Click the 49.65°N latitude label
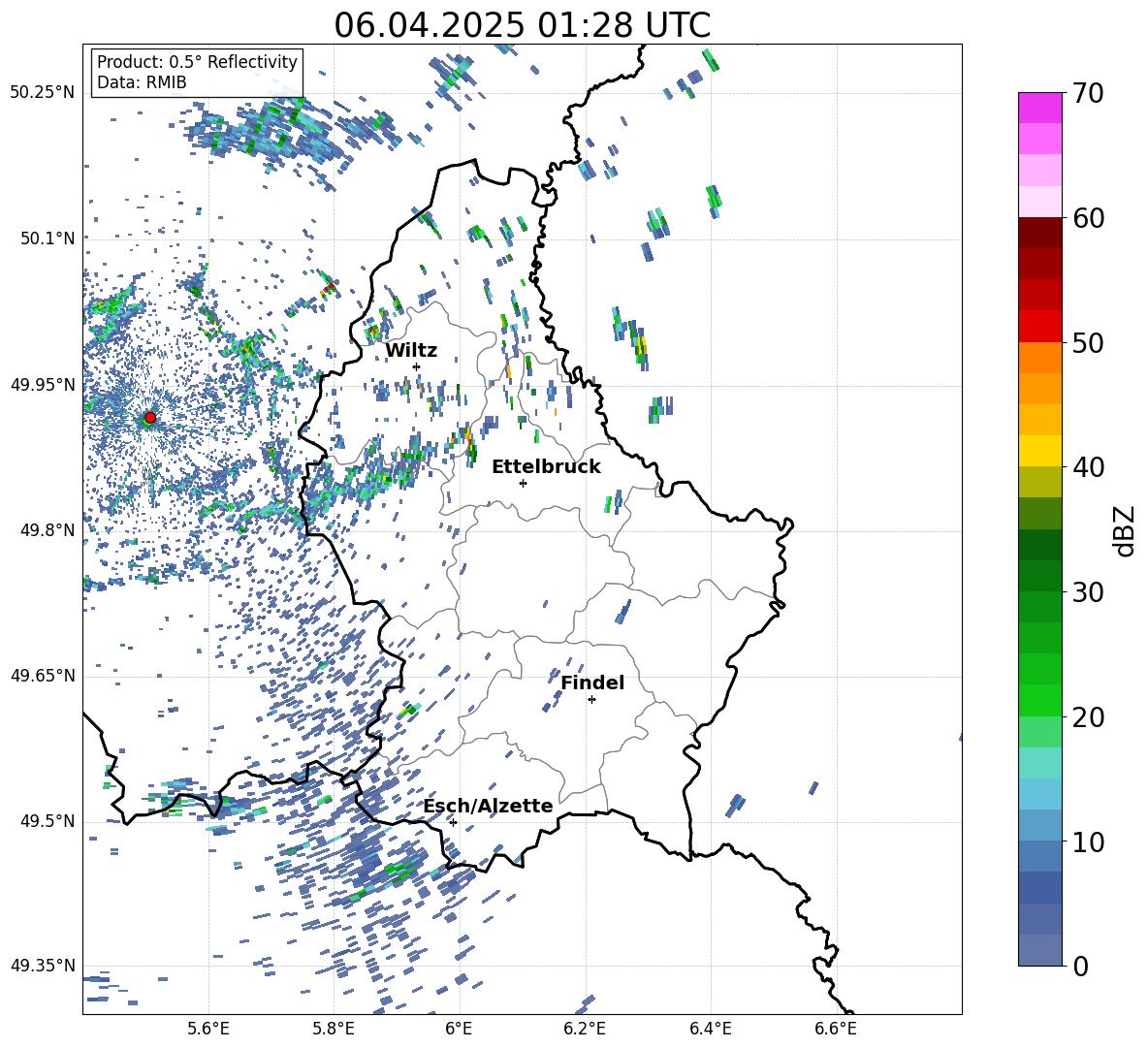The height and width of the screenshot is (1048, 1148). pyautogui.click(x=43, y=676)
